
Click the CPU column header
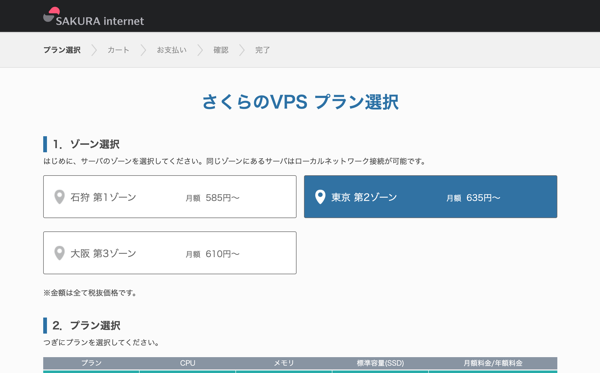(x=188, y=363)
